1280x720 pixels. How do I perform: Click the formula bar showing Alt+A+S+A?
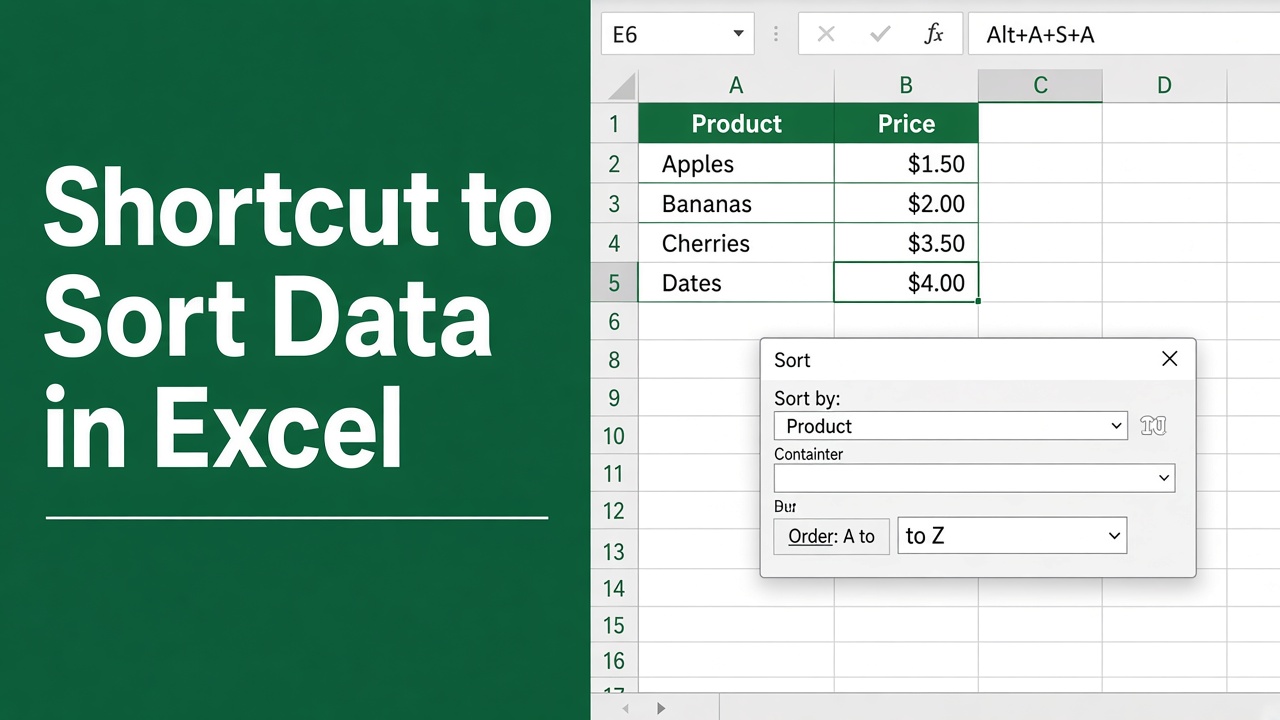pyautogui.click(x=1123, y=34)
